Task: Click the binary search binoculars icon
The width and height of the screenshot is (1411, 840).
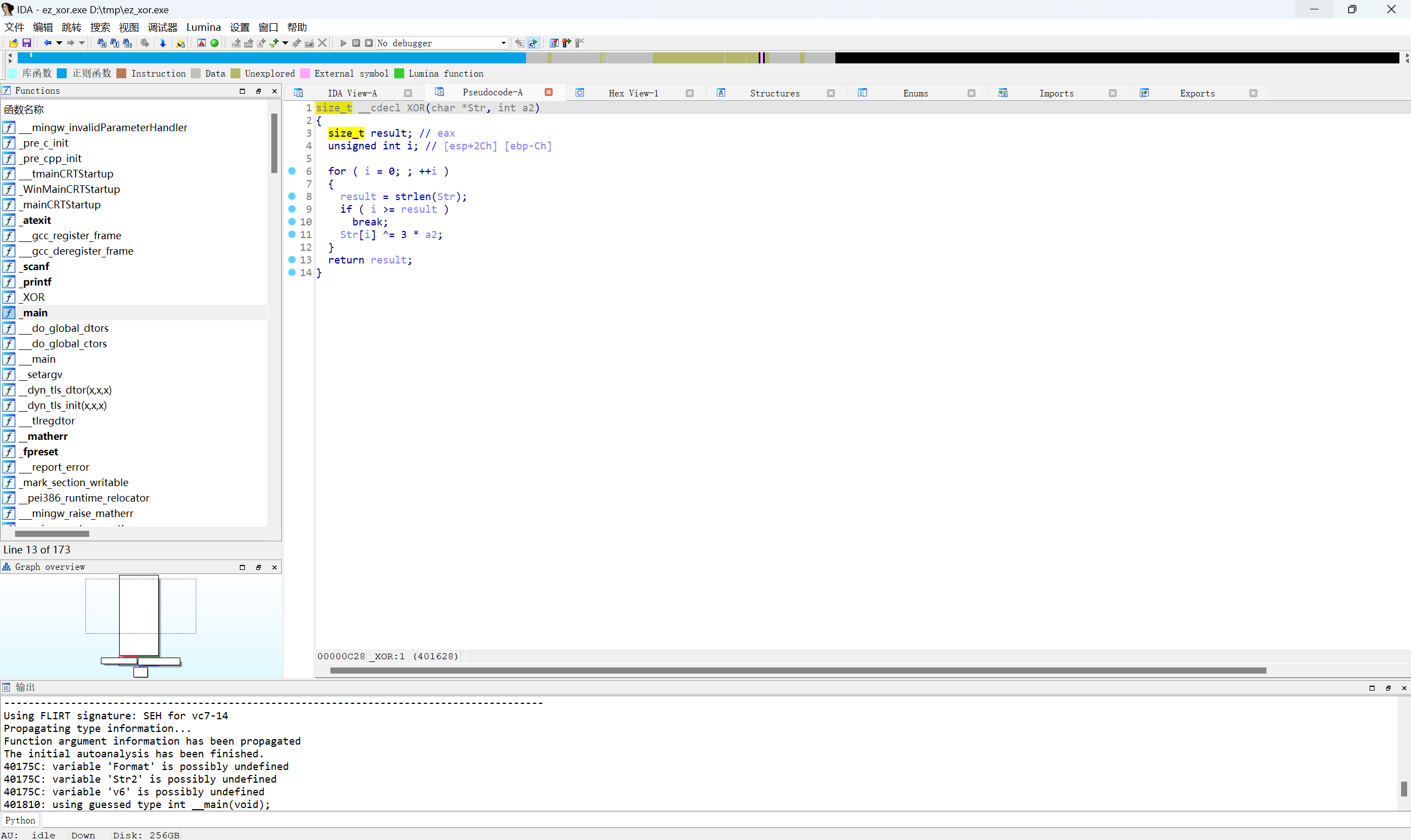Action: [x=128, y=43]
